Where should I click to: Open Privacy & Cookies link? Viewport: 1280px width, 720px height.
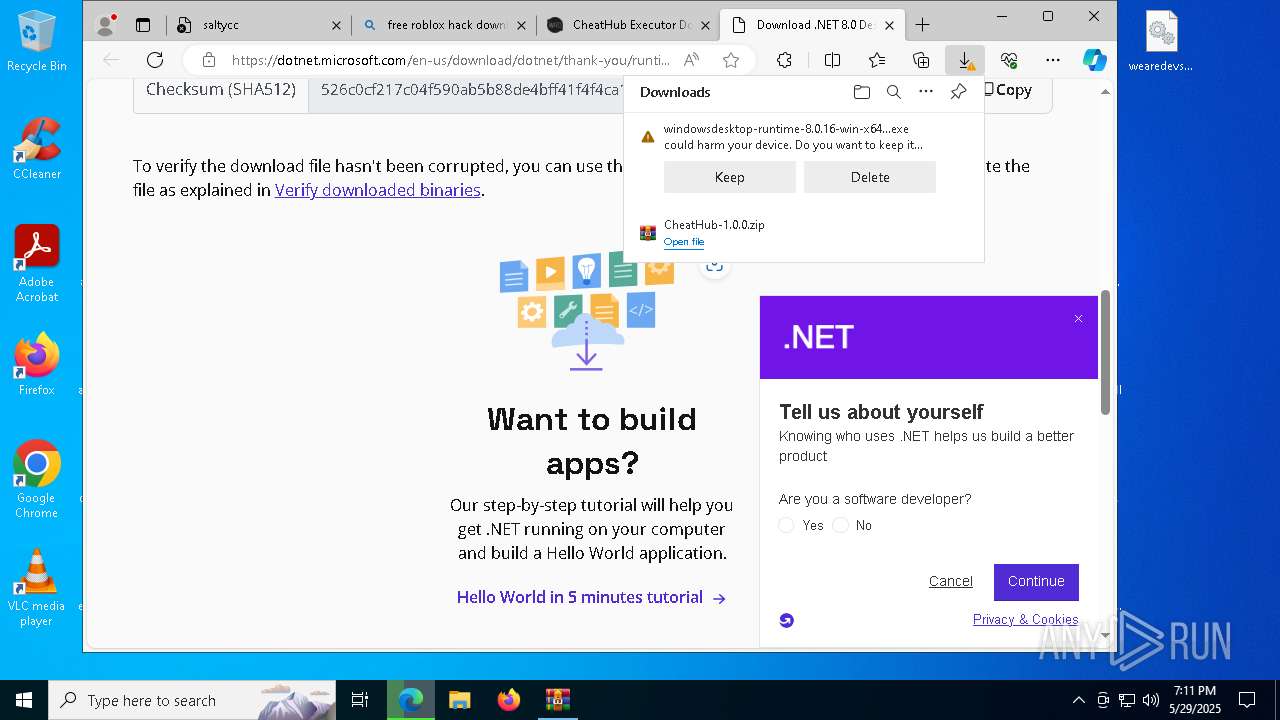click(1025, 619)
